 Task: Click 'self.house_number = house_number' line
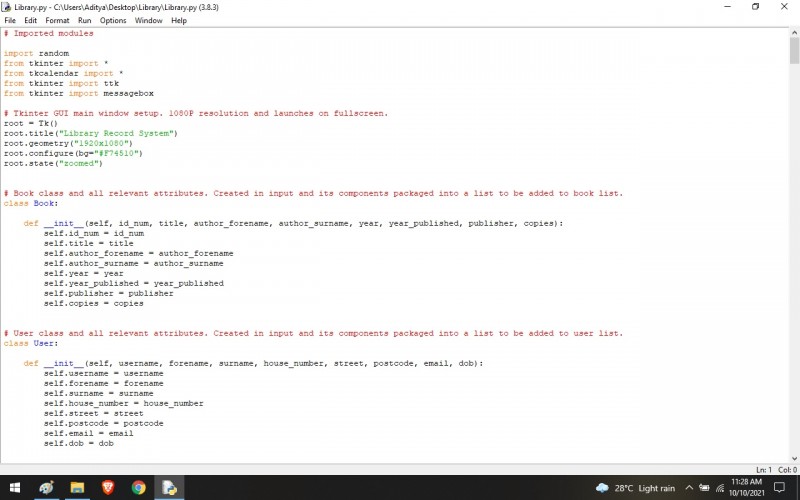[x=123, y=403]
